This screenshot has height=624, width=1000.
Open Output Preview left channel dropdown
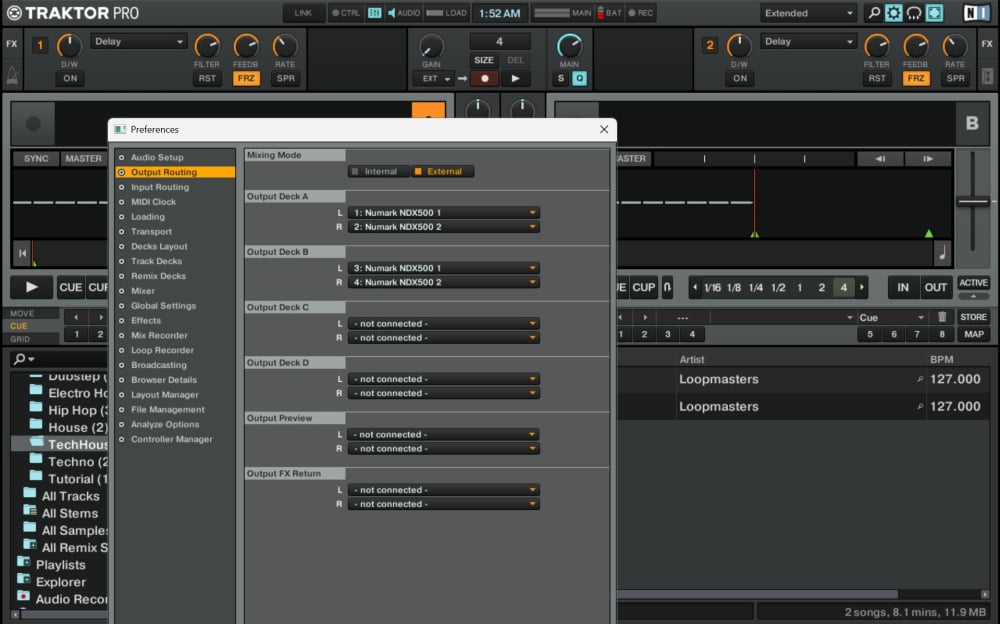[444, 435]
